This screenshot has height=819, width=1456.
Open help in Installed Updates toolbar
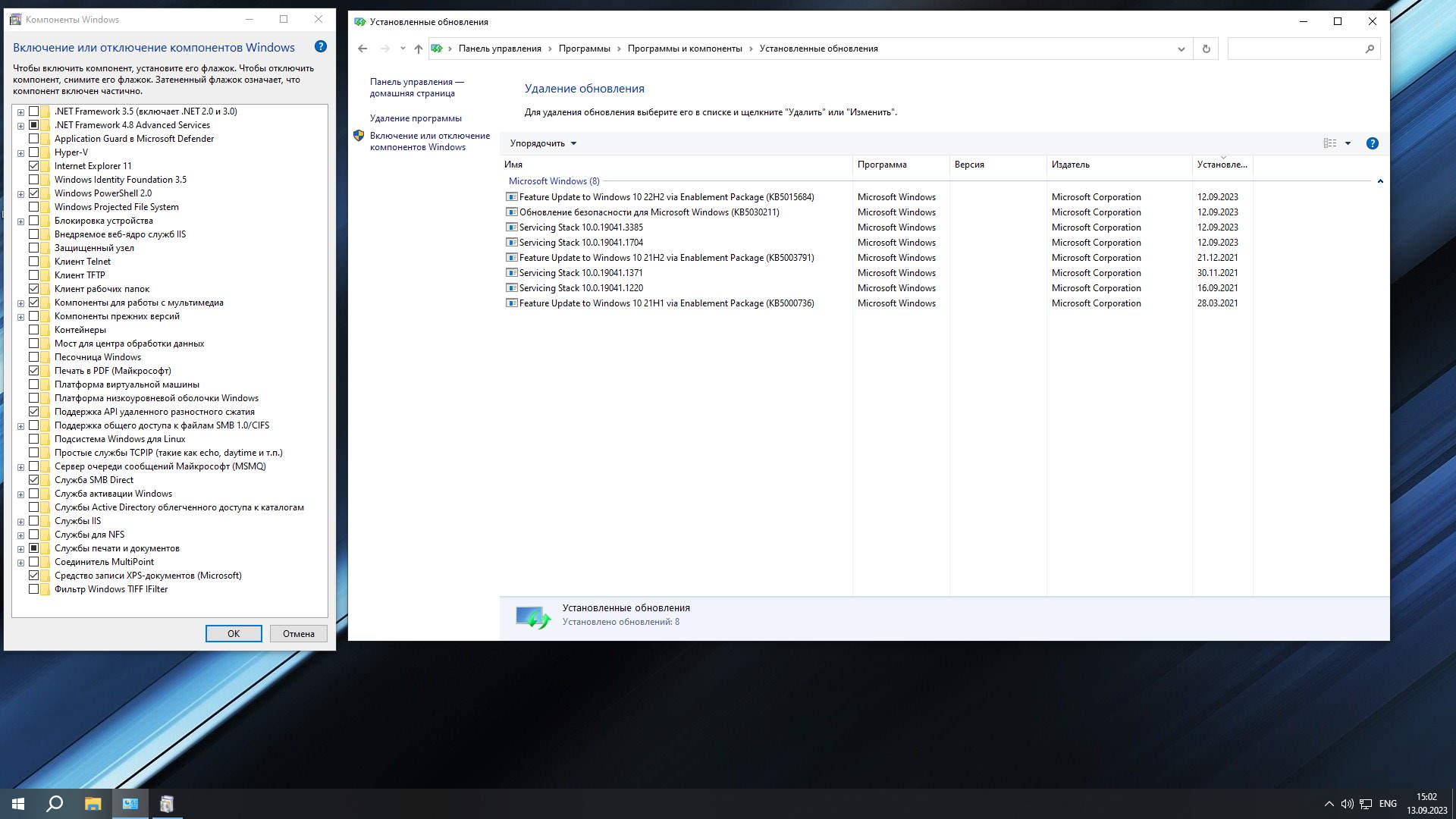click(1372, 143)
